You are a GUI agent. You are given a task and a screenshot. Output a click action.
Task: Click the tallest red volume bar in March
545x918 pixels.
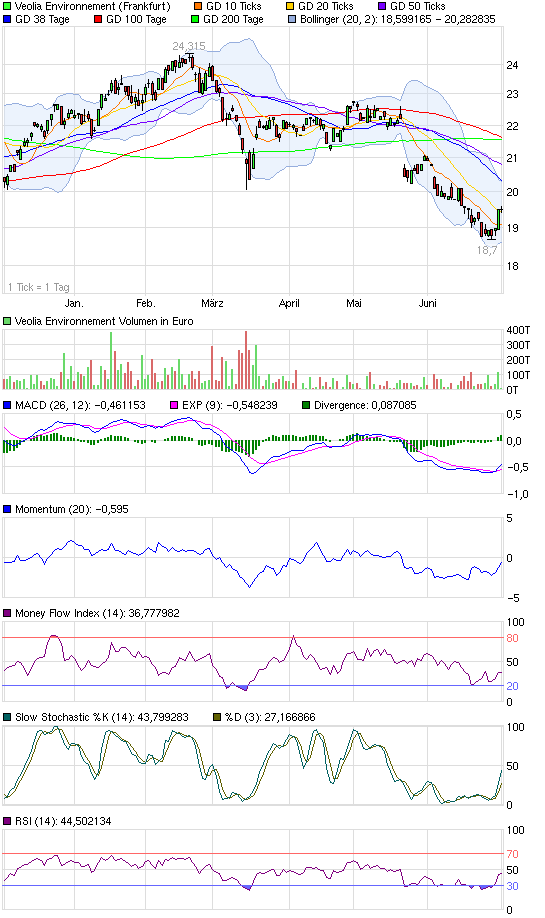tap(246, 360)
